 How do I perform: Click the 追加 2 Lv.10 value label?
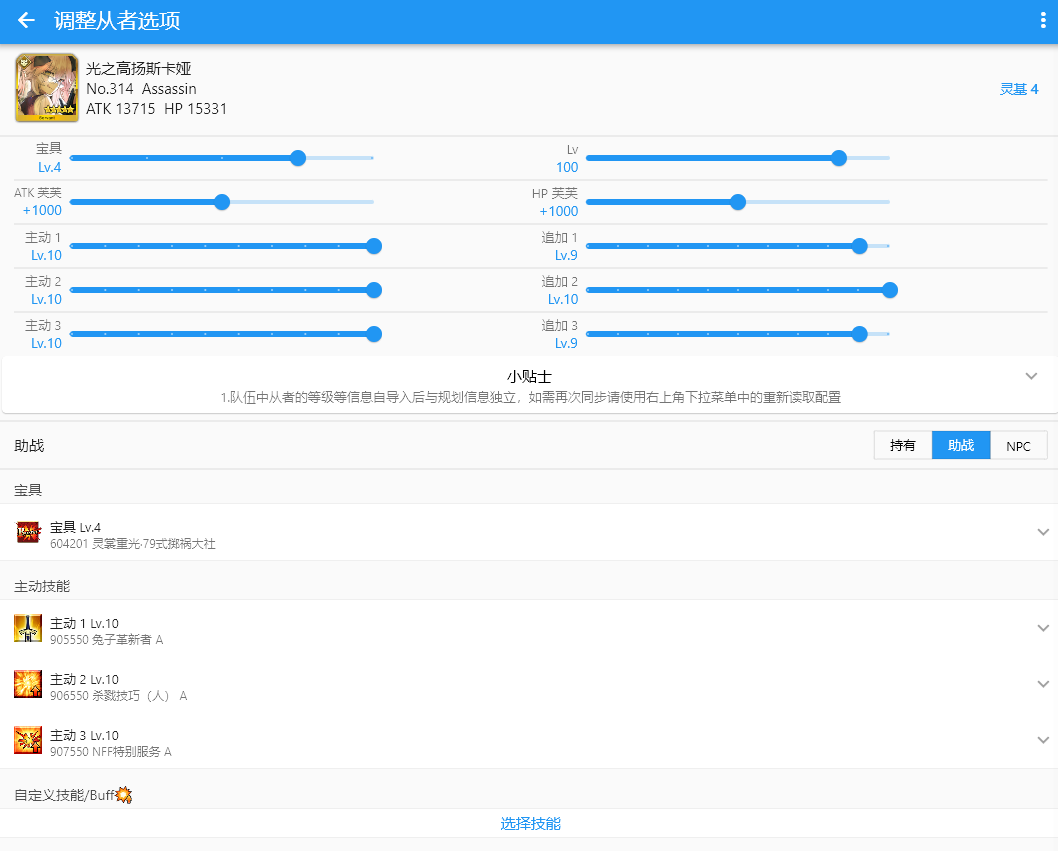[563, 299]
